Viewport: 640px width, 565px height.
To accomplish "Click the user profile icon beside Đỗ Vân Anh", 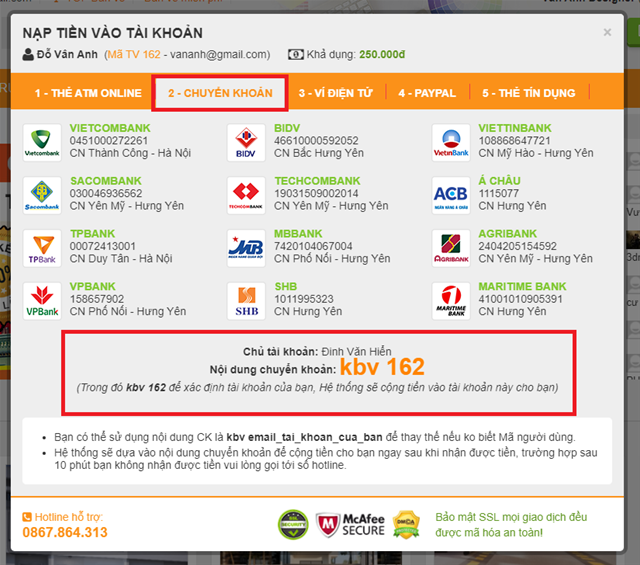I will click(x=28, y=54).
